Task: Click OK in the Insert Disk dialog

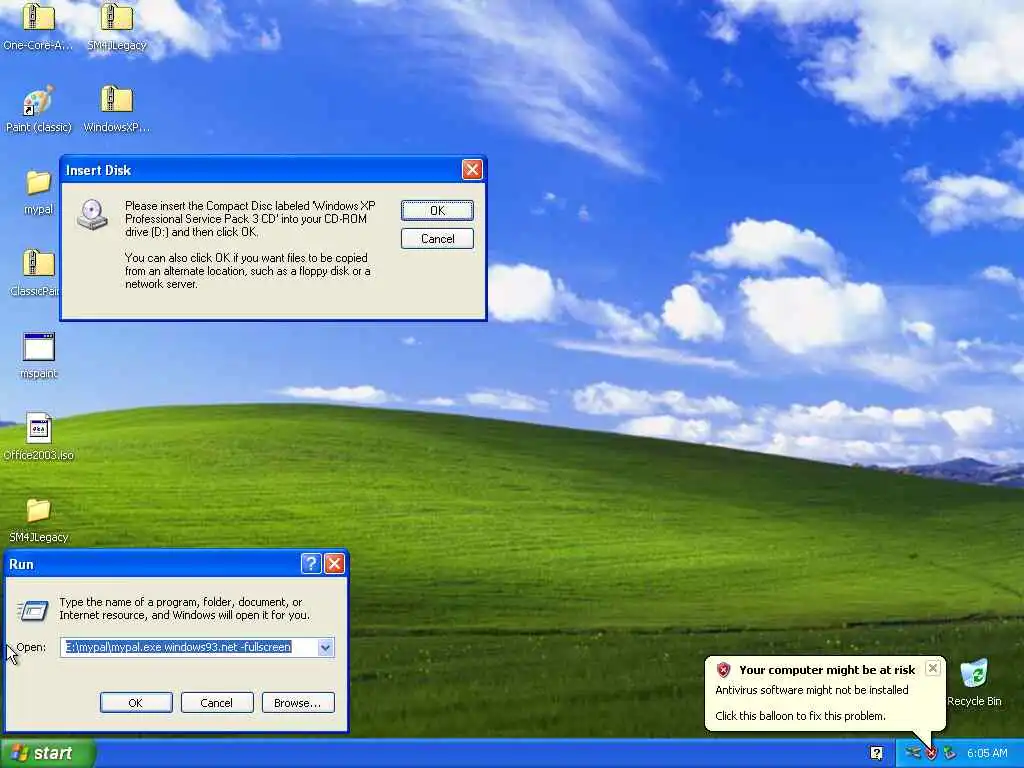Action: [x=438, y=210]
